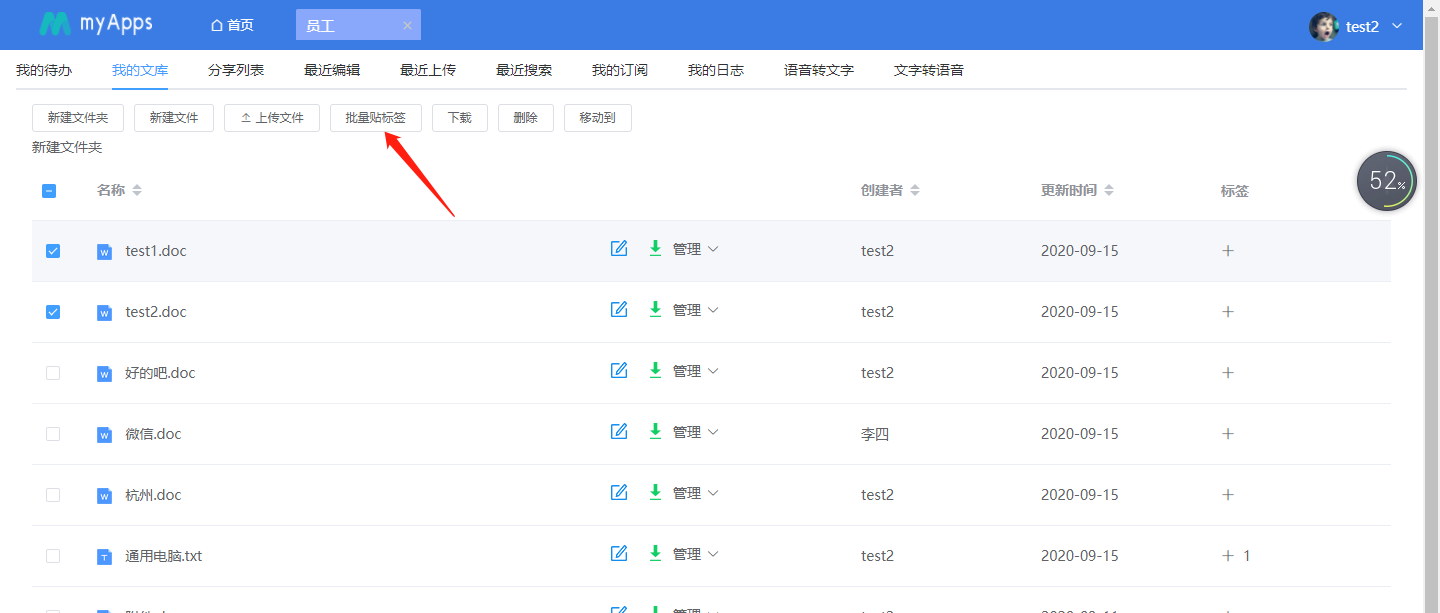Open 我的订阅 tab
This screenshot has height=613, width=1440.
click(x=620, y=70)
